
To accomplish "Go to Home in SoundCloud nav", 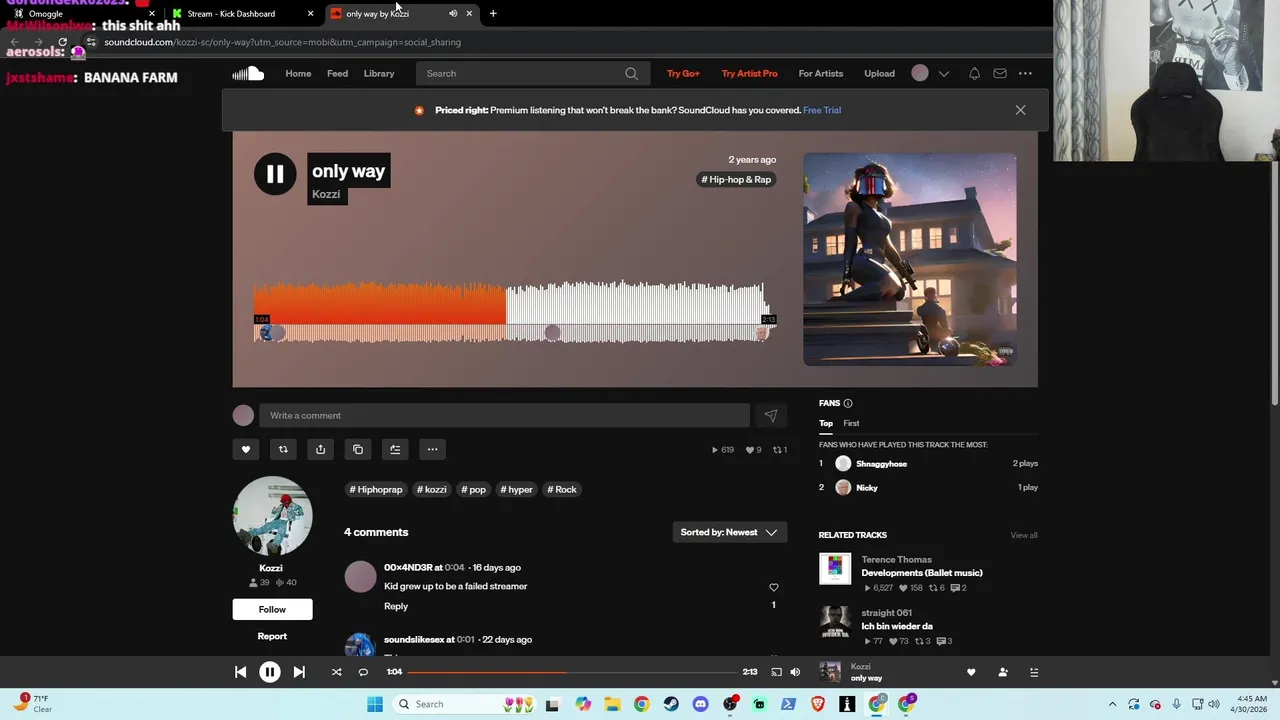I will click(x=298, y=73).
